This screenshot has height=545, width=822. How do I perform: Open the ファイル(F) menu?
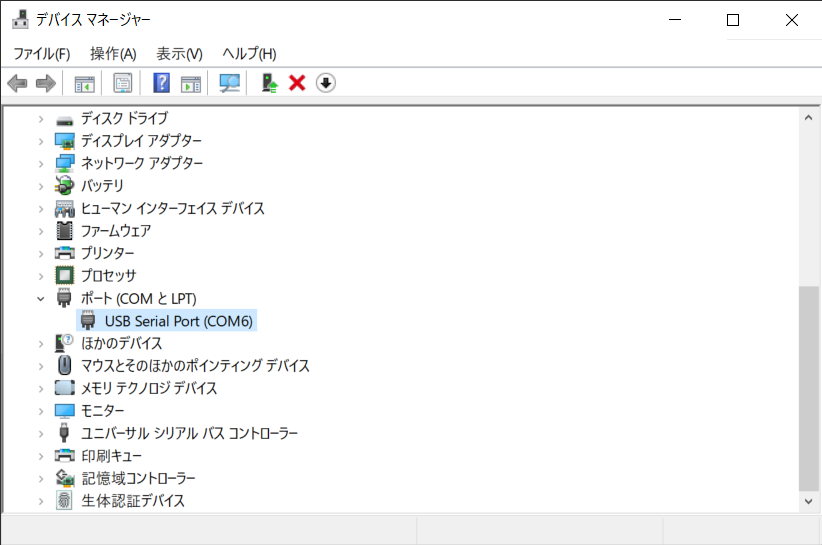[x=41, y=53]
